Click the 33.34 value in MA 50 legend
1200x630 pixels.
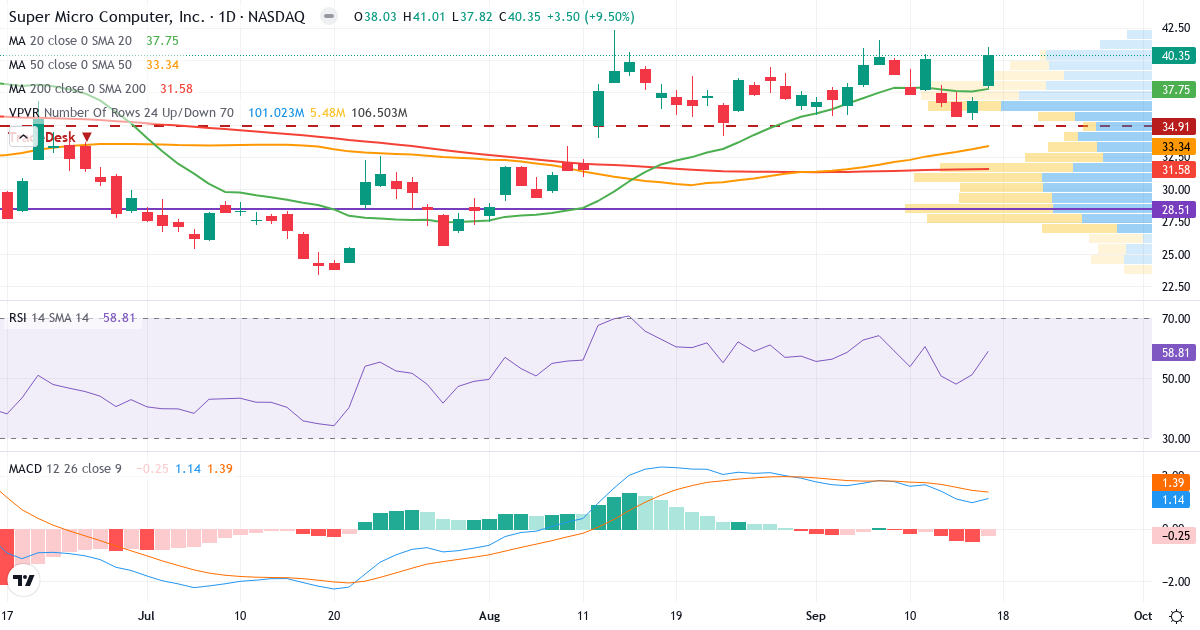coord(162,65)
